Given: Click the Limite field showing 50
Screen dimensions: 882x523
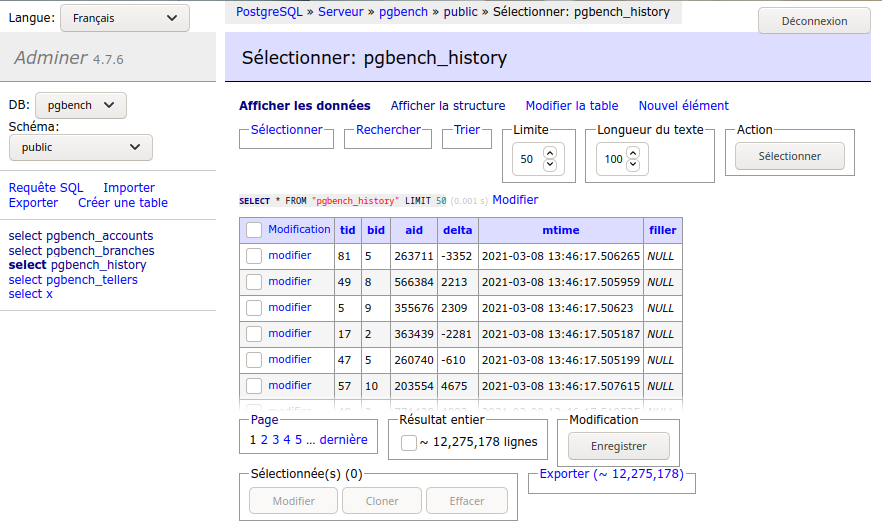Looking at the screenshot, I should 538,159.
